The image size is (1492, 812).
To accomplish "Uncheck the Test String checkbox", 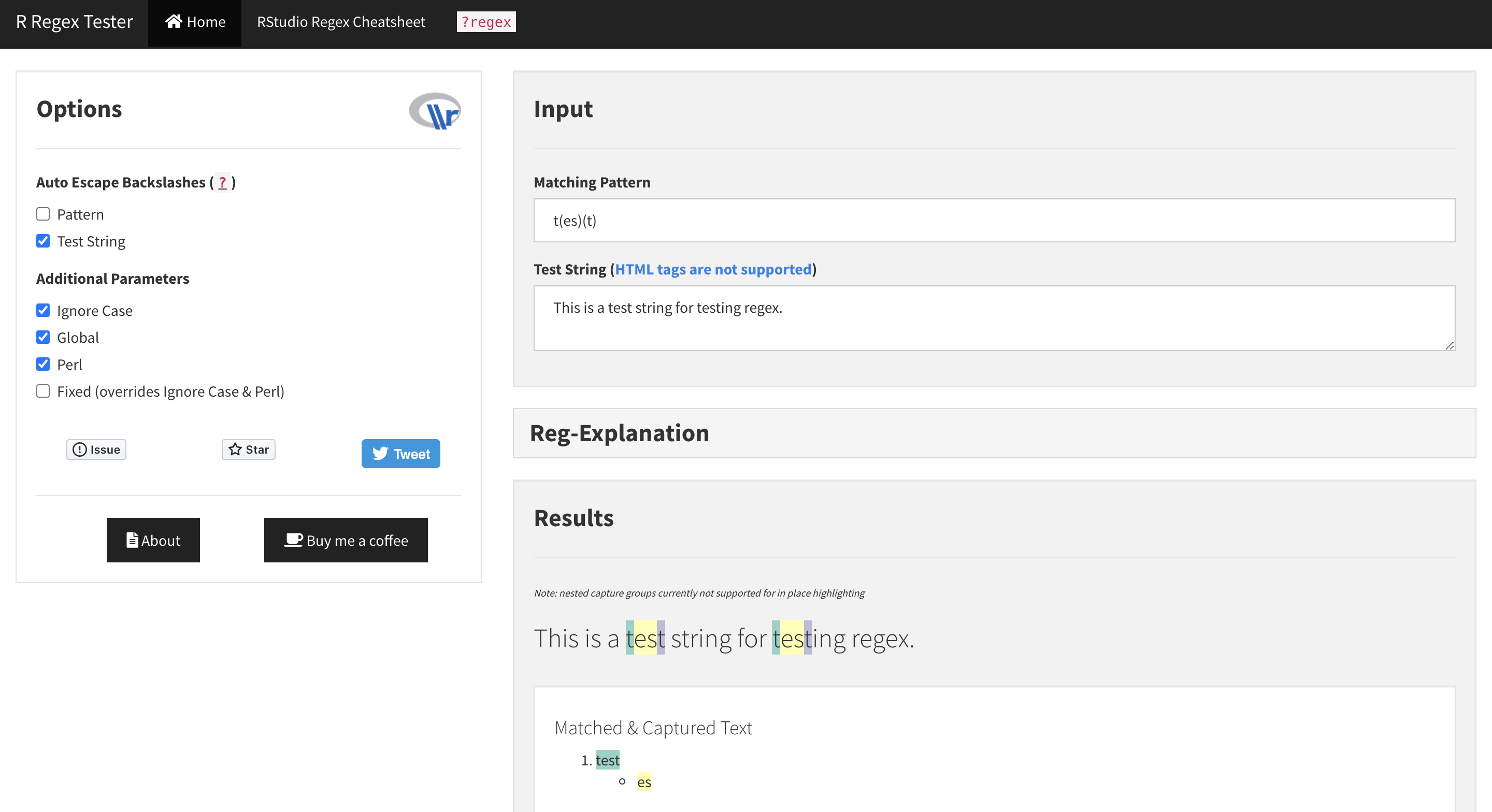I will click(43, 241).
